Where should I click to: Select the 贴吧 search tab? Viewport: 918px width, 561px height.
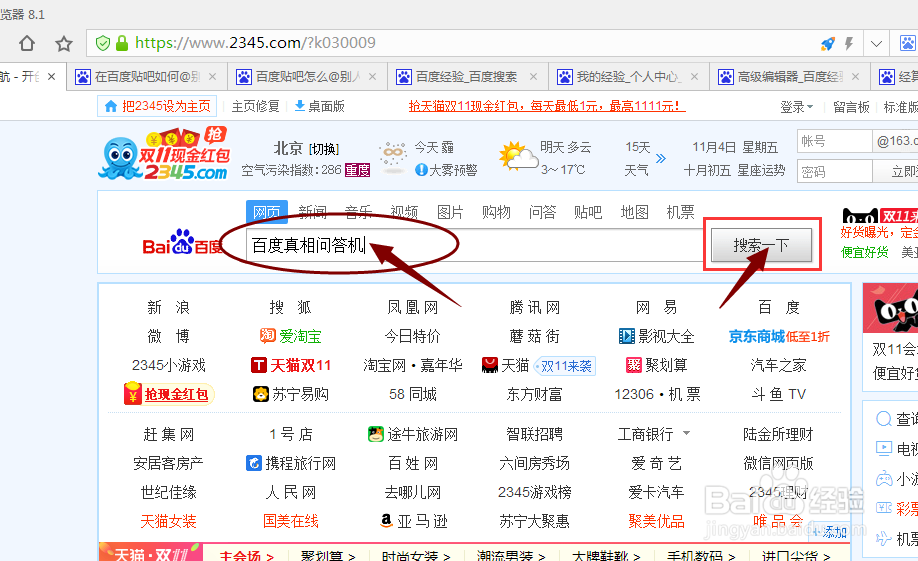pyautogui.click(x=588, y=212)
